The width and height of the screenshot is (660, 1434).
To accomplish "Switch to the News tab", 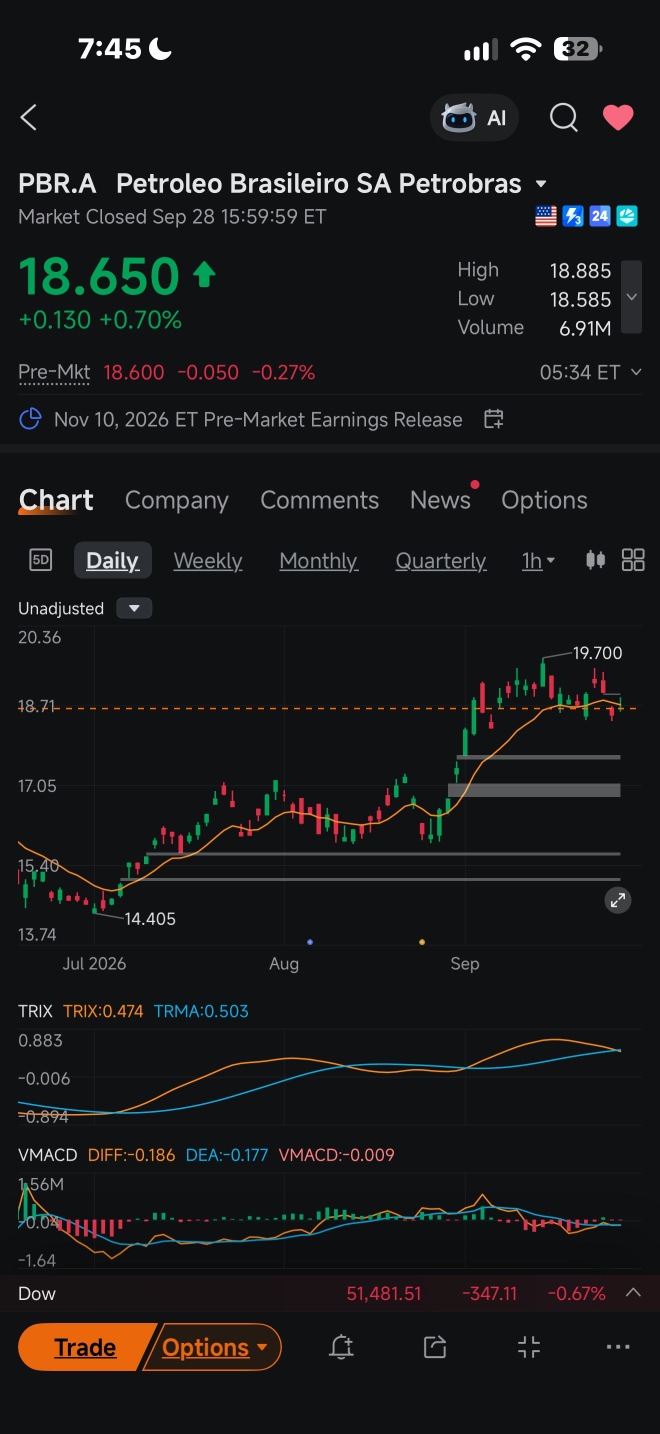I will (x=440, y=500).
